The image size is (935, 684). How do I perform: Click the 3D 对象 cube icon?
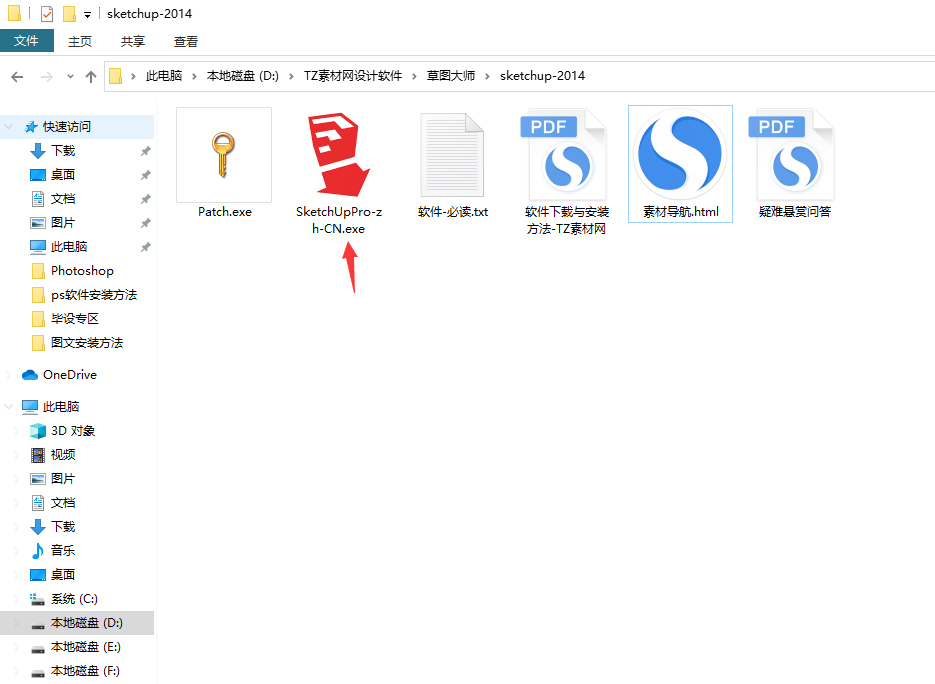(38, 431)
